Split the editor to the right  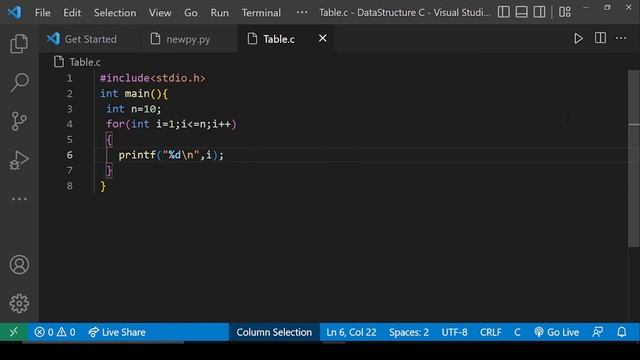point(600,38)
